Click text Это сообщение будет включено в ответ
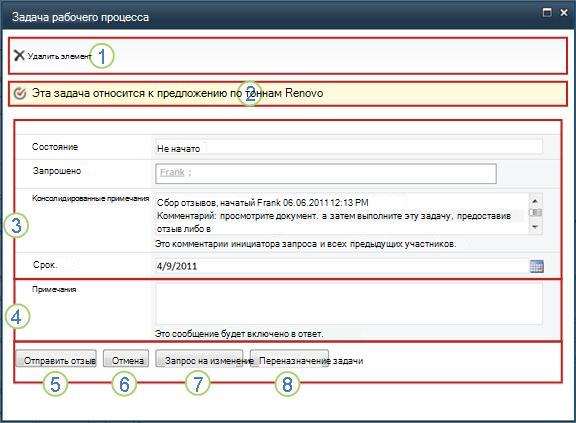The image size is (576, 423). (239, 334)
